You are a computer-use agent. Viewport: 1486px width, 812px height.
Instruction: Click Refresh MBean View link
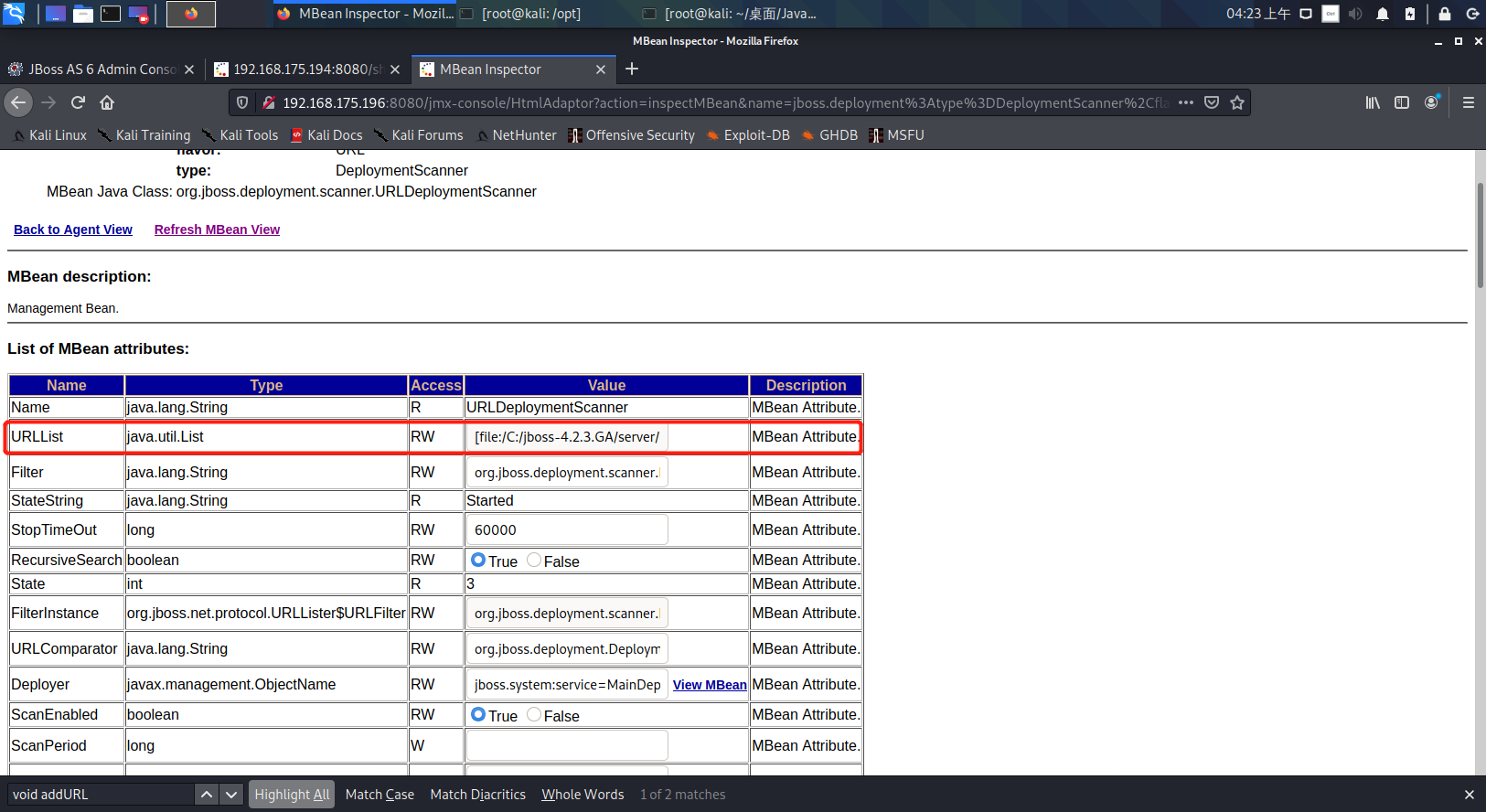(x=217, y=230)
